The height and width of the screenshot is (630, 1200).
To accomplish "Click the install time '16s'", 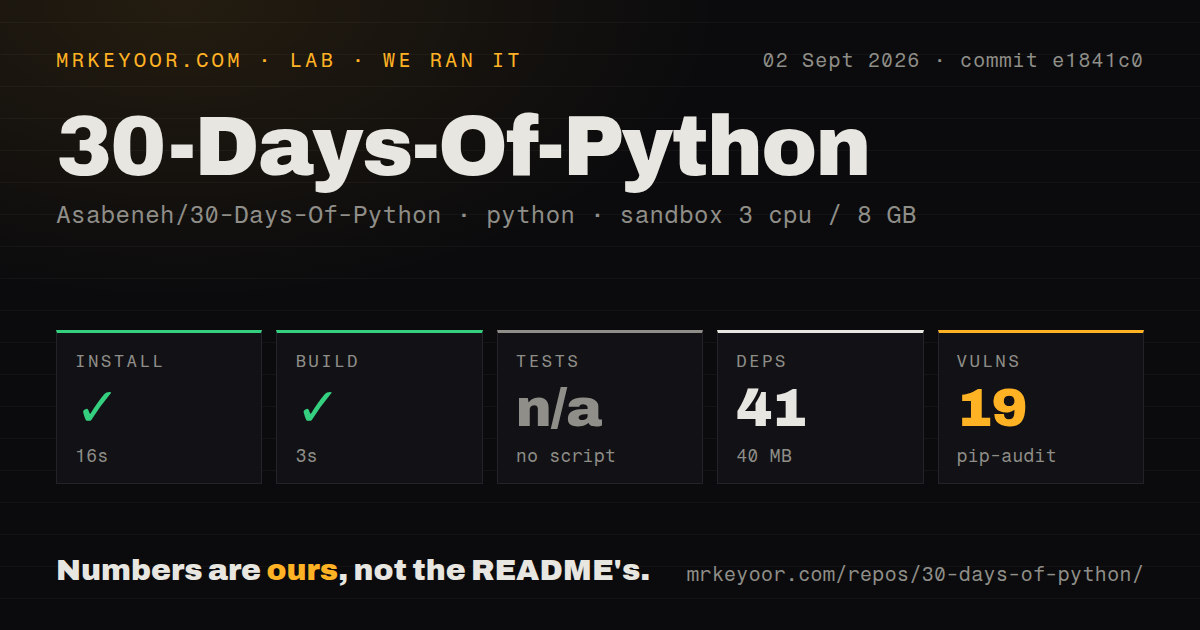I will (92, 456).
